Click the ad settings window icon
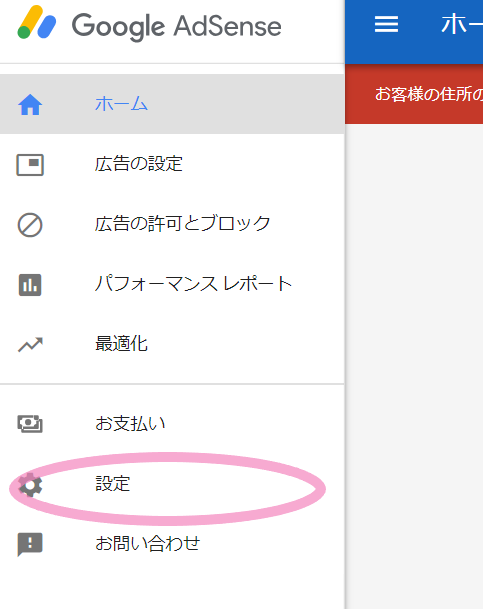This screenshot has width=483, height=609. pos(30,165)
